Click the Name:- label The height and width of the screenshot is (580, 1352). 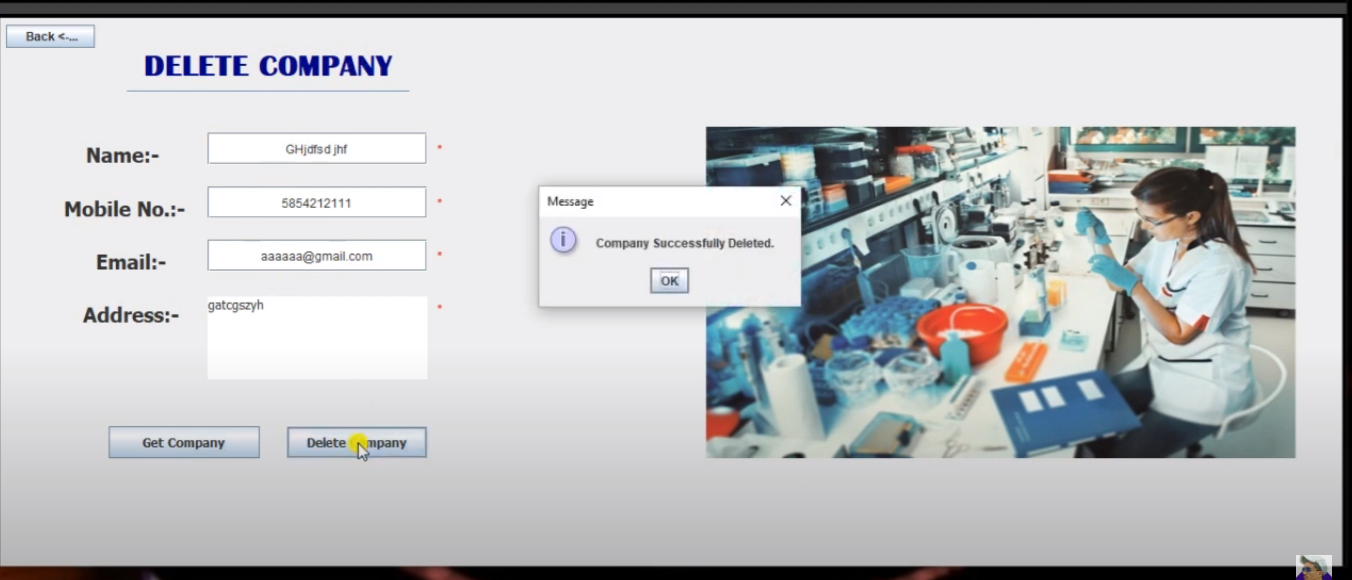click(x=121, y=155)
